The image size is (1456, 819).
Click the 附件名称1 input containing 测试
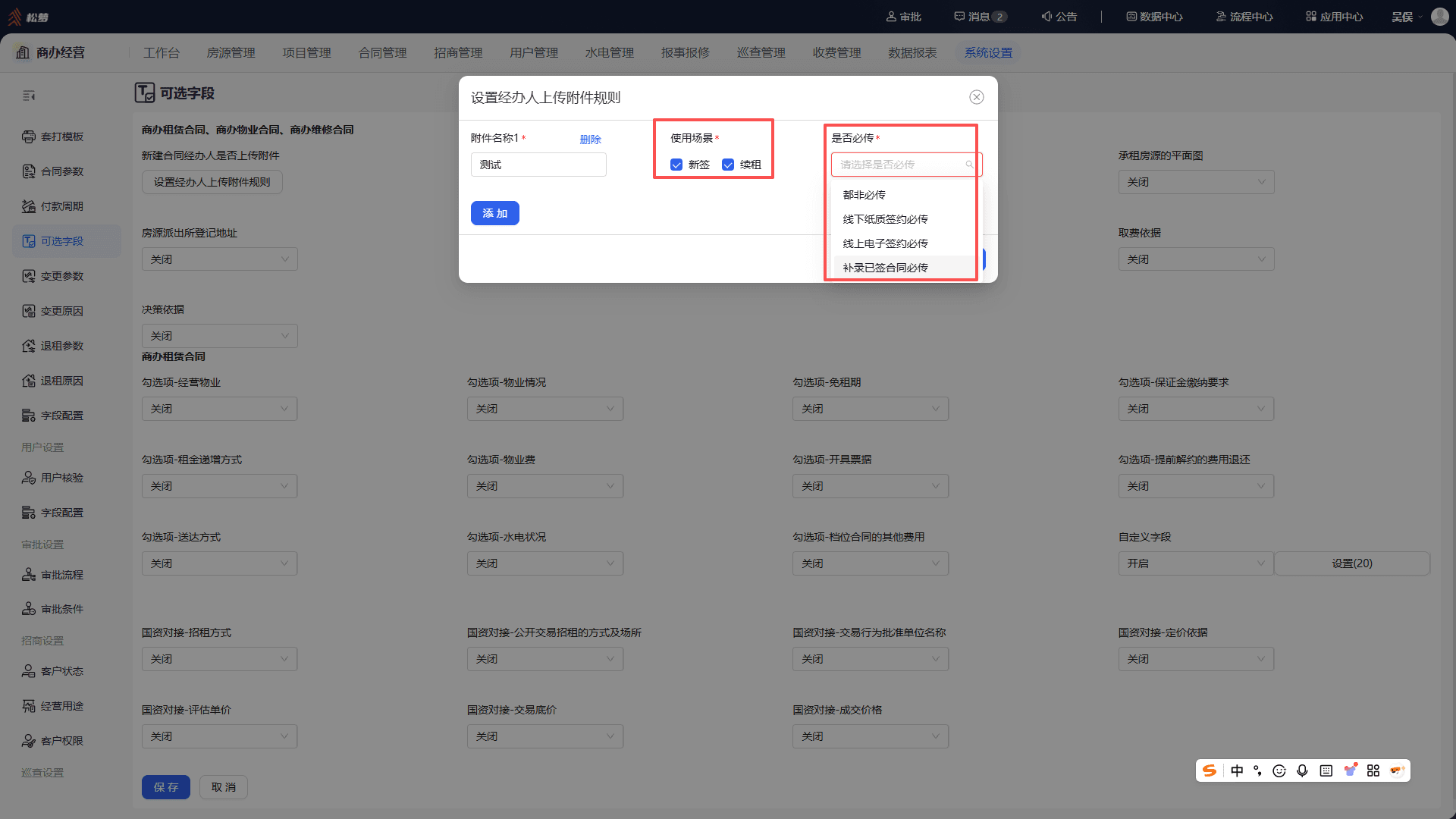538,165
